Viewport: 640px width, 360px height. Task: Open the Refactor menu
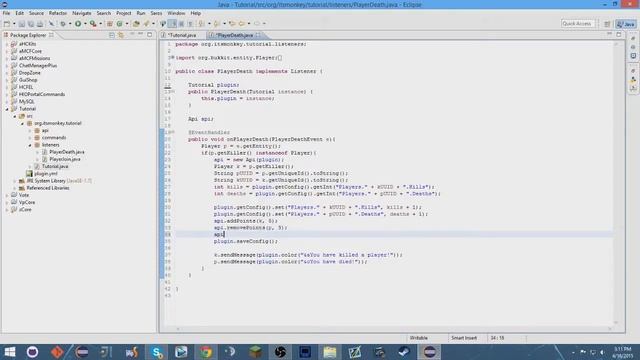pyautogui.click(x=58, y=13)
